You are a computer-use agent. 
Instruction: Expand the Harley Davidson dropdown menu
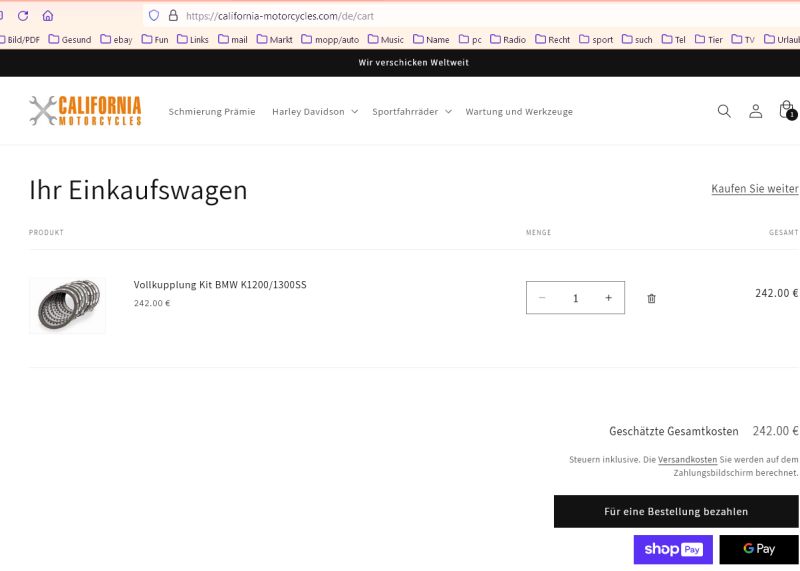[x=314, y=112]
